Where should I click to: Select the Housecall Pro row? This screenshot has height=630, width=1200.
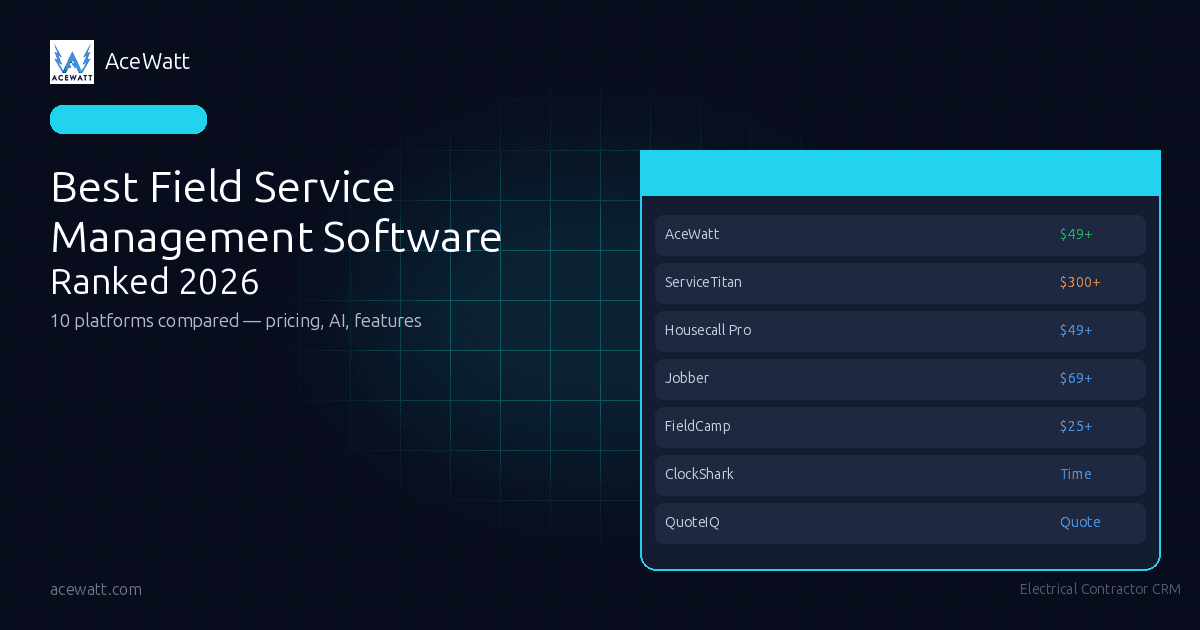pyautogui.click(x=900, y=331)
